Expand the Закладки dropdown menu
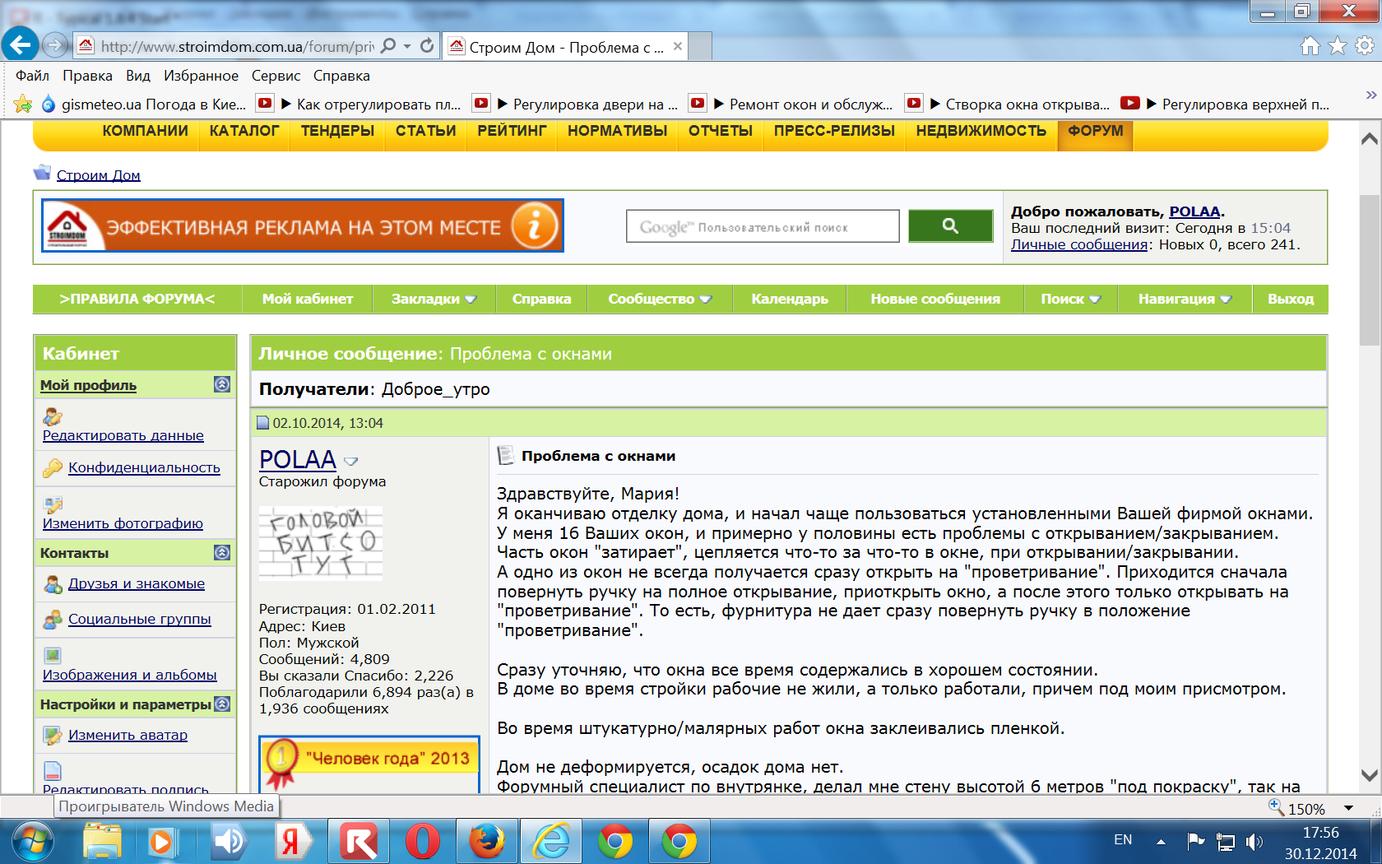This screenshot has height=864, width=1382. [433, 299]
